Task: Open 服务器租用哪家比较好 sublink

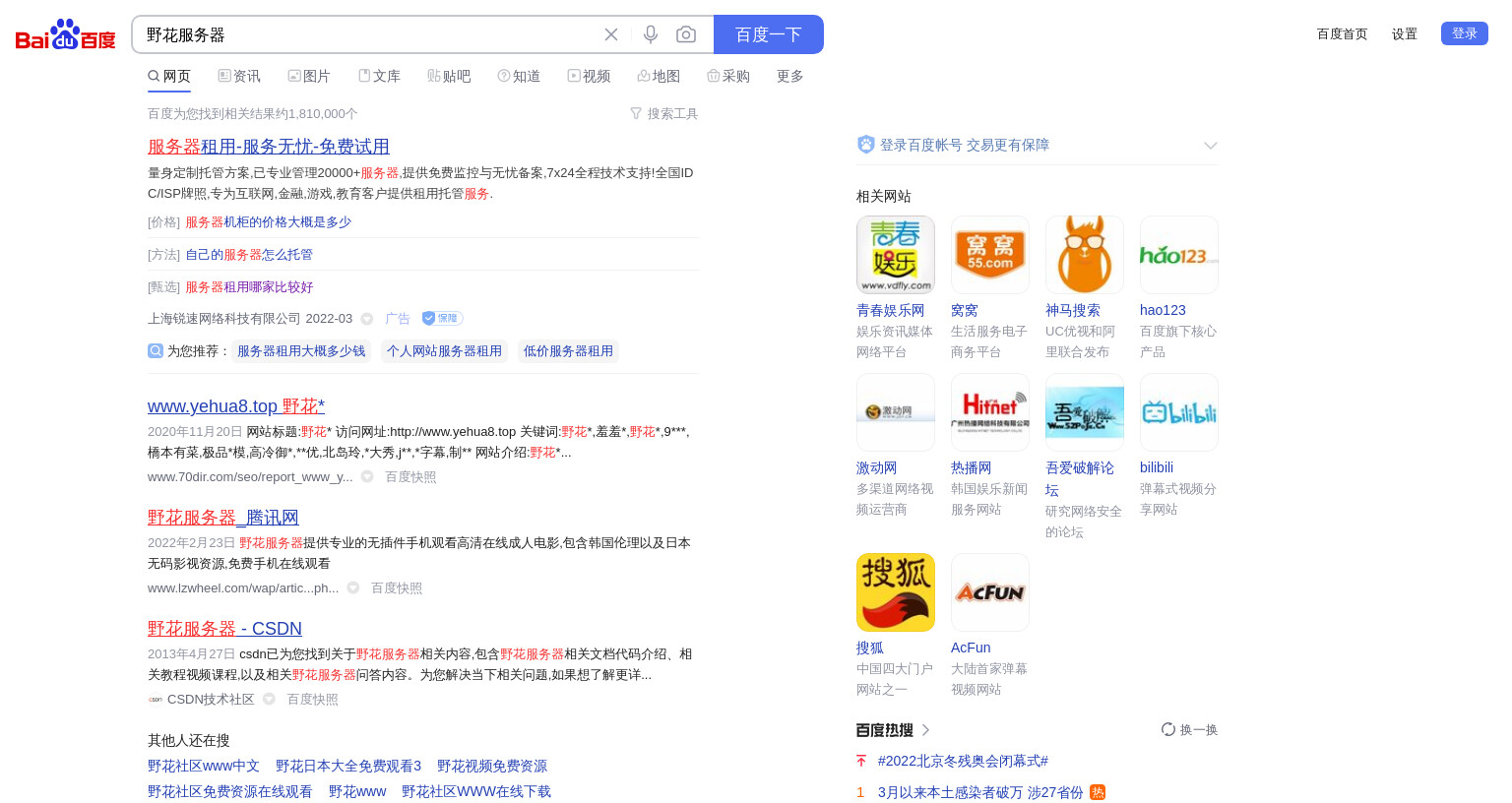Action: tap(249, 287)
